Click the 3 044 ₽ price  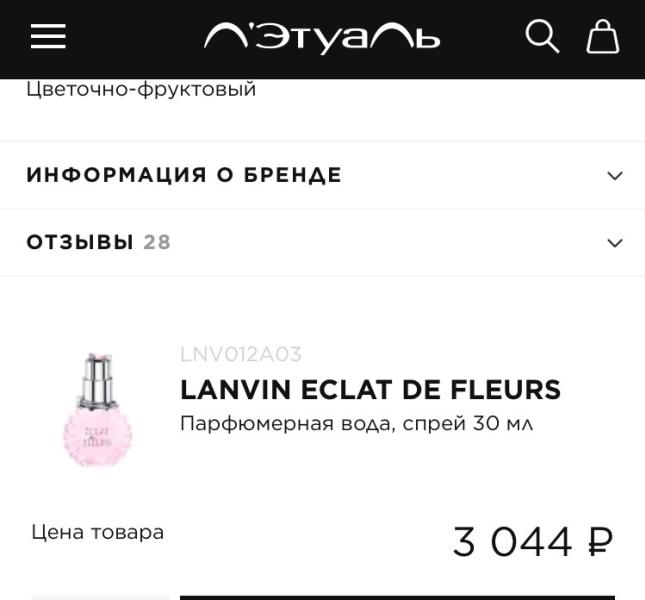click(512, 542)
